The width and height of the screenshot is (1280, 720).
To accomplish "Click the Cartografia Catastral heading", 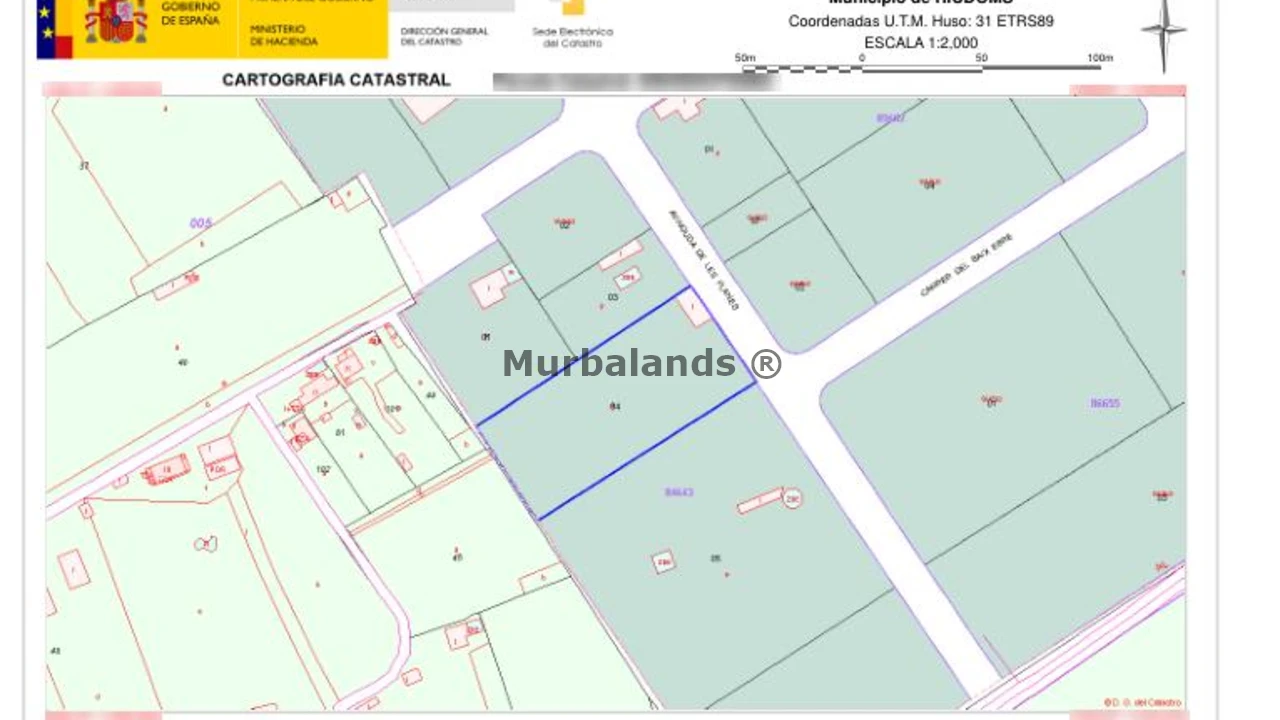I will point(336,80).
